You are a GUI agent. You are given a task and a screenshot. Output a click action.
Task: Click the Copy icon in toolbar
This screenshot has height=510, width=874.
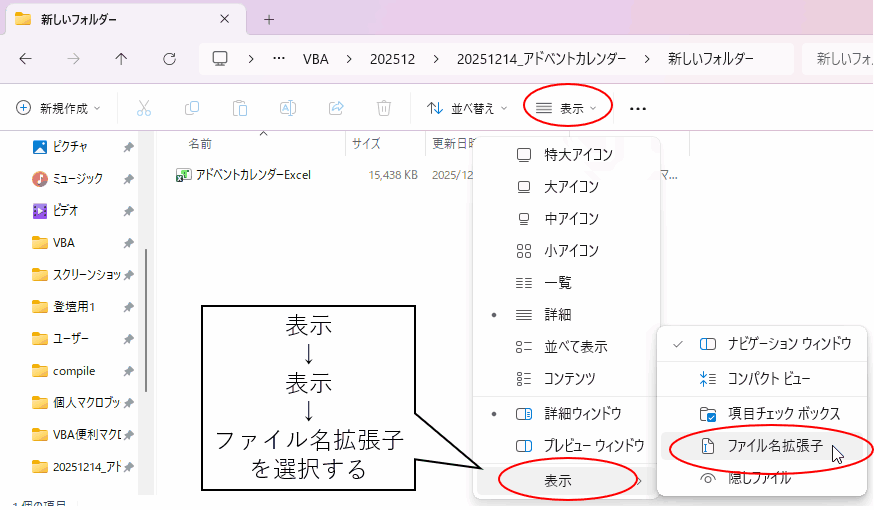[x=192, y=108]
